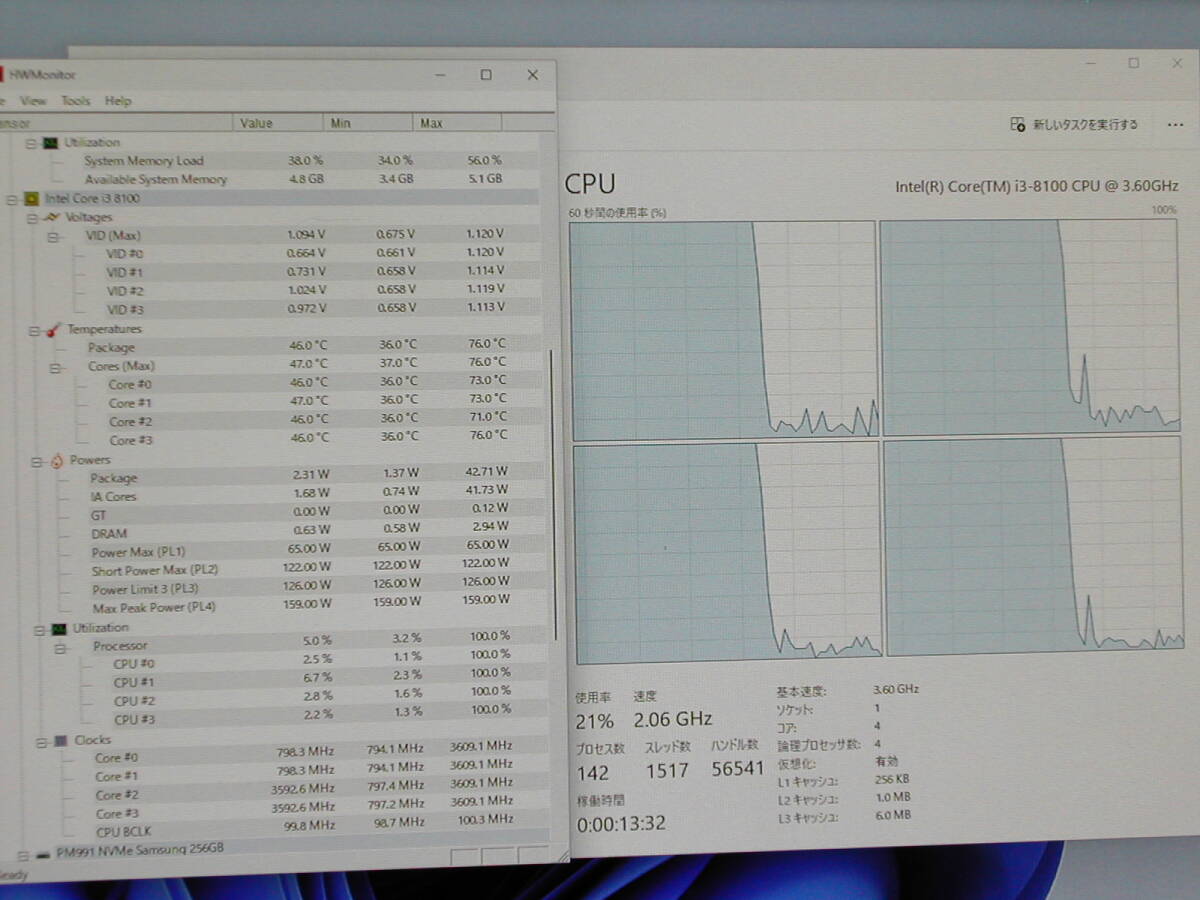
Task: Collapse the Voltages section
Action: [32, 217]
